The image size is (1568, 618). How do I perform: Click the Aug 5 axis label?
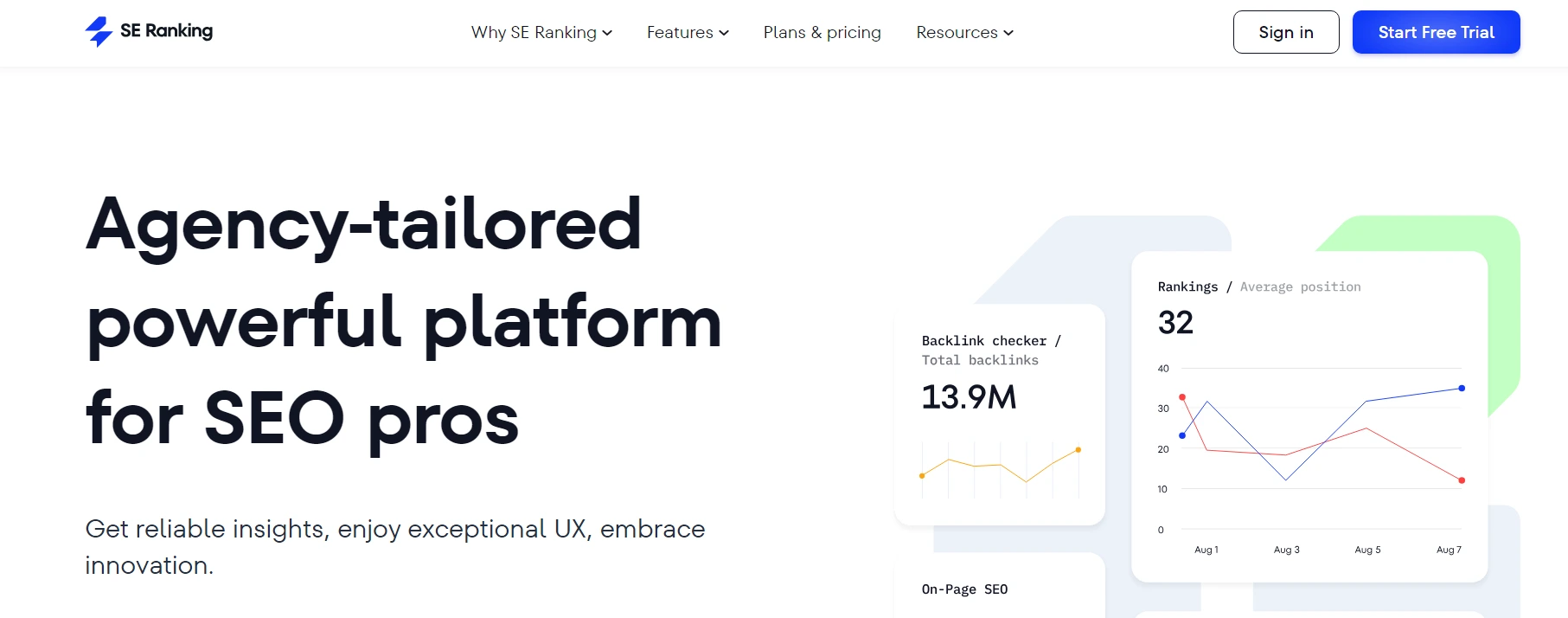pos(1367,550)
